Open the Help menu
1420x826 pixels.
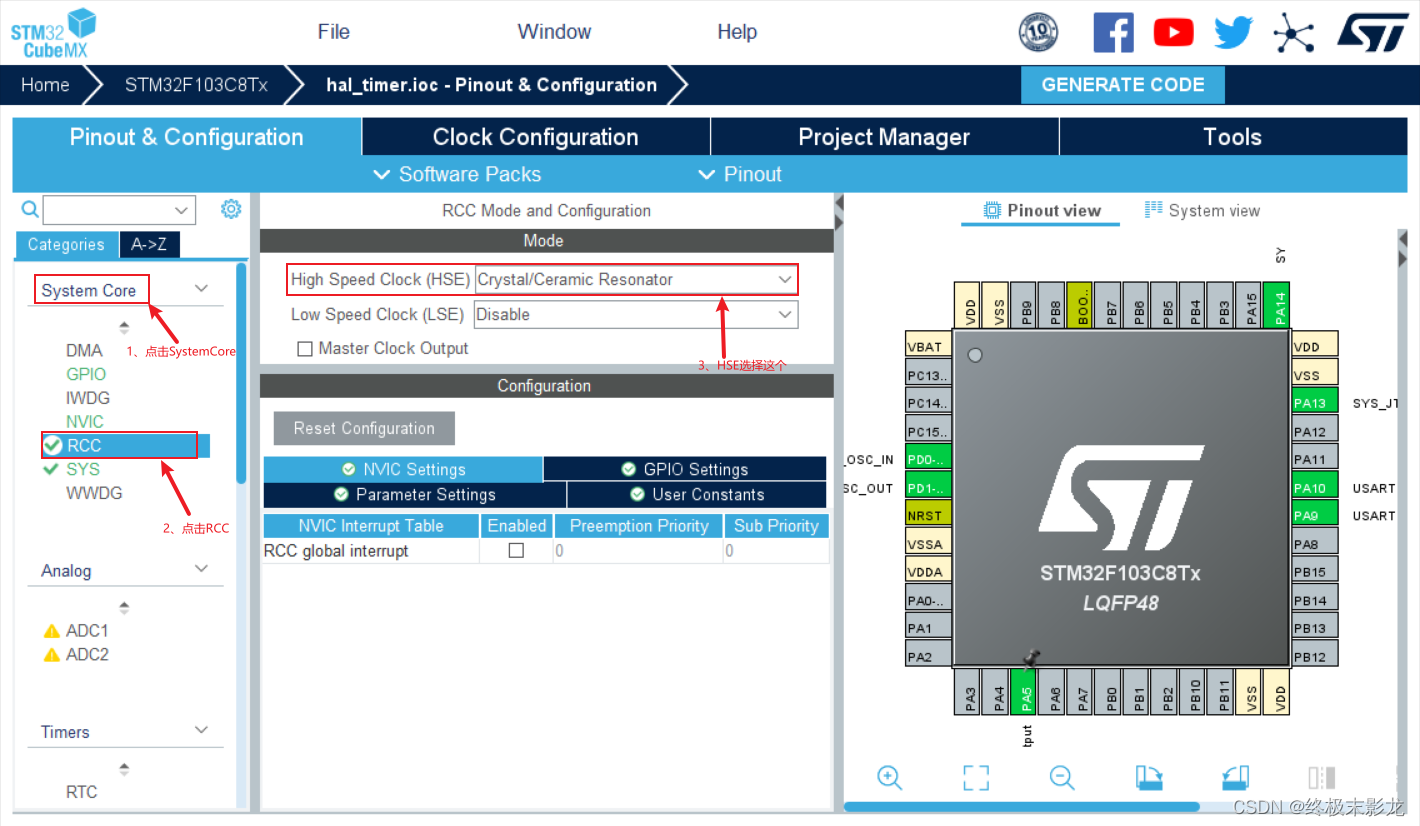tap(737, 32)
